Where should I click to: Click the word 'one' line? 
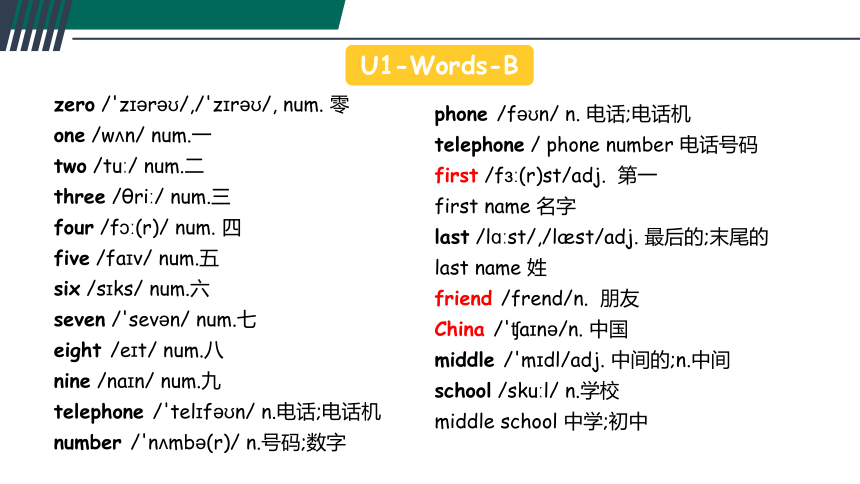pyautogui.click(x=132, y=135)
